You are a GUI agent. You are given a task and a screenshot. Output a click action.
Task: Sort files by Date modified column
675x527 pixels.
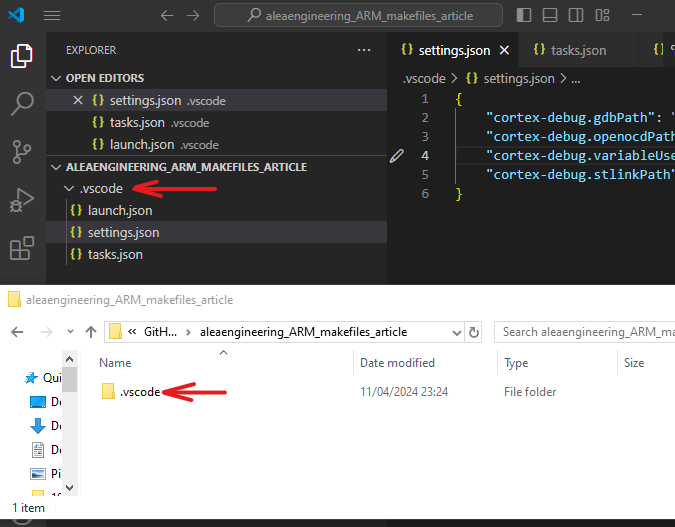pos(397,363)
